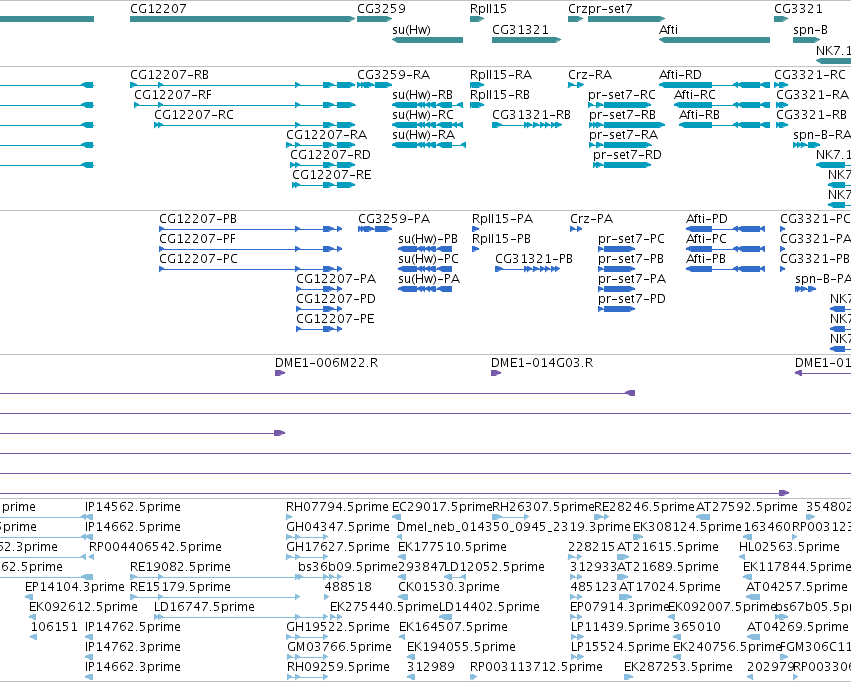Select EST EP14104.3prime label
Image resolution: width=851 pixels, height=682 pixels.
[75, 587]
